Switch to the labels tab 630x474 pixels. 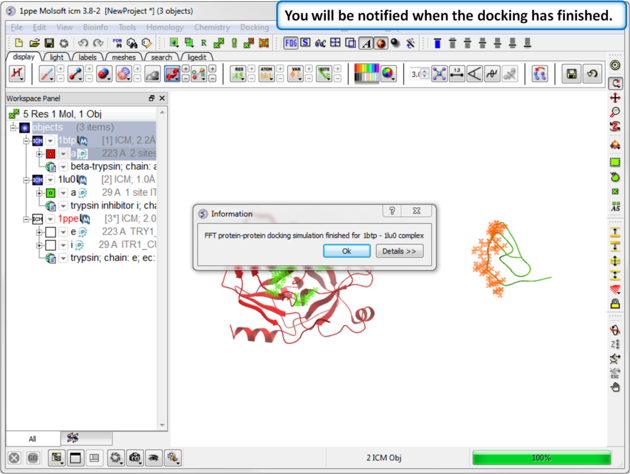87,58
